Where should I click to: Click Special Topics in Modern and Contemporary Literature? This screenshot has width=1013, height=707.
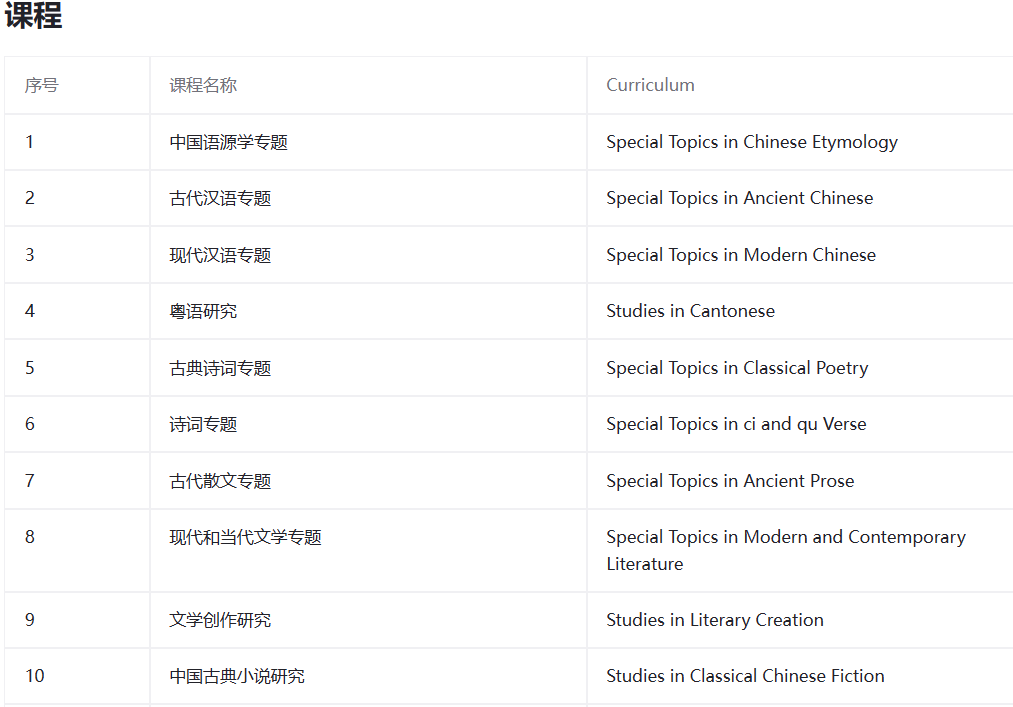[785, 538]
